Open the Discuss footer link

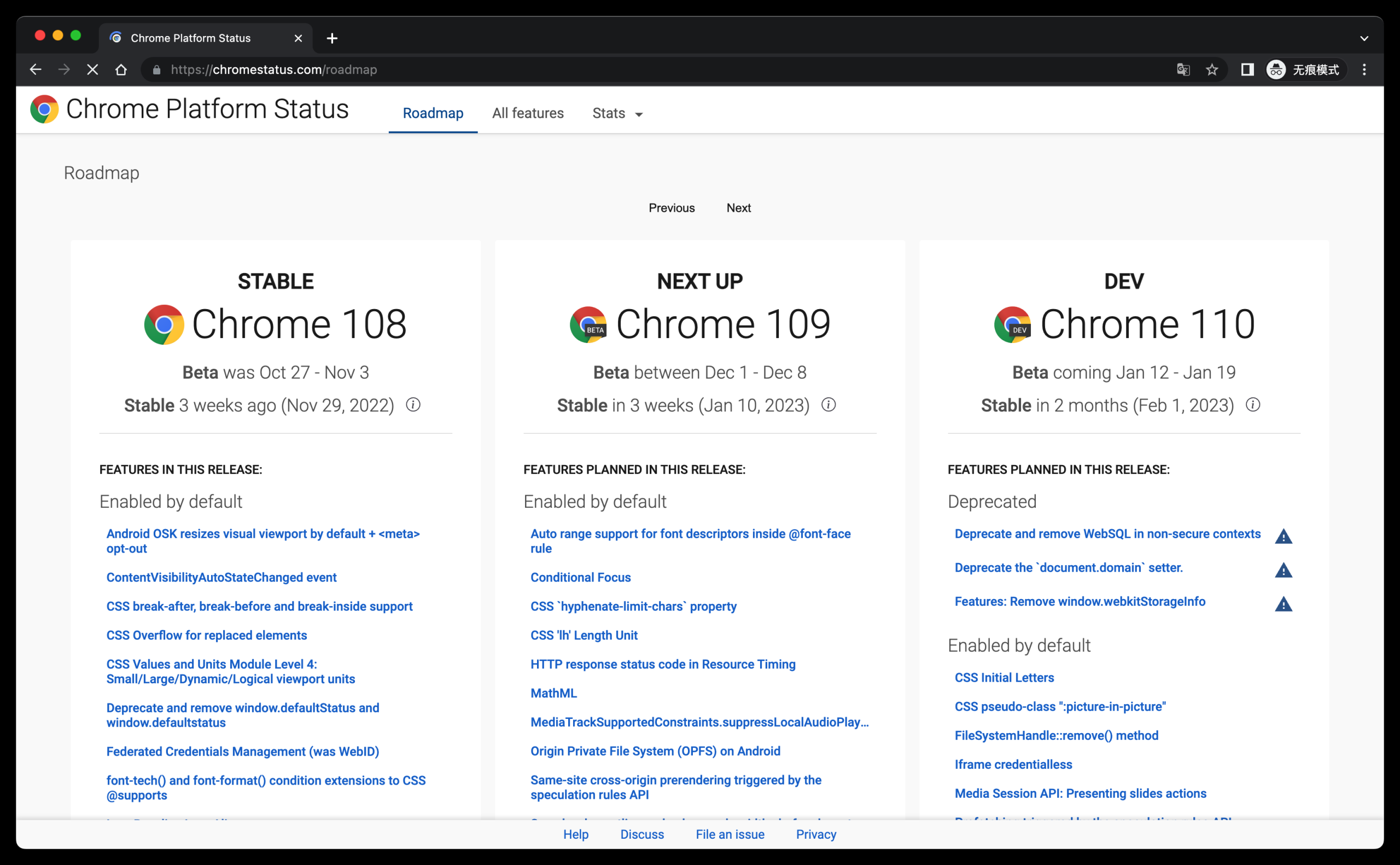[642, 834]
